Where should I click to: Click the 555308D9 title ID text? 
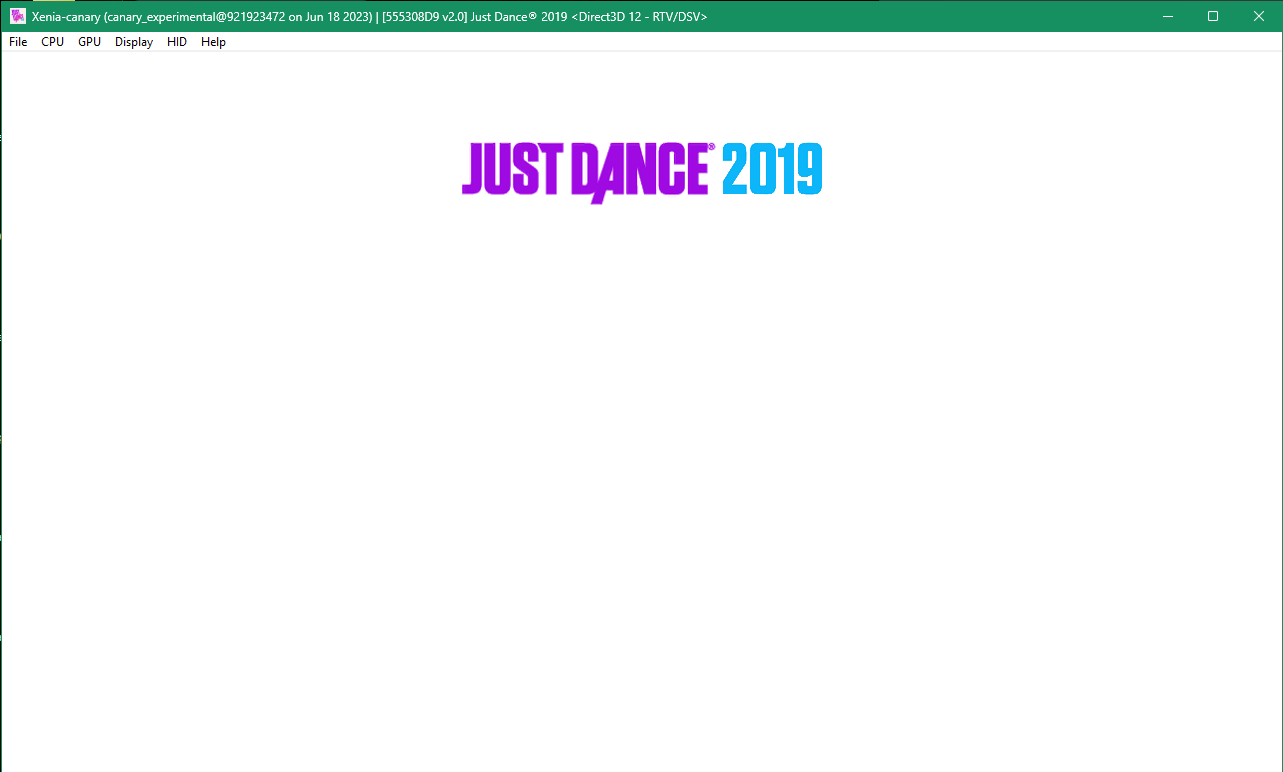coord(412,16)
